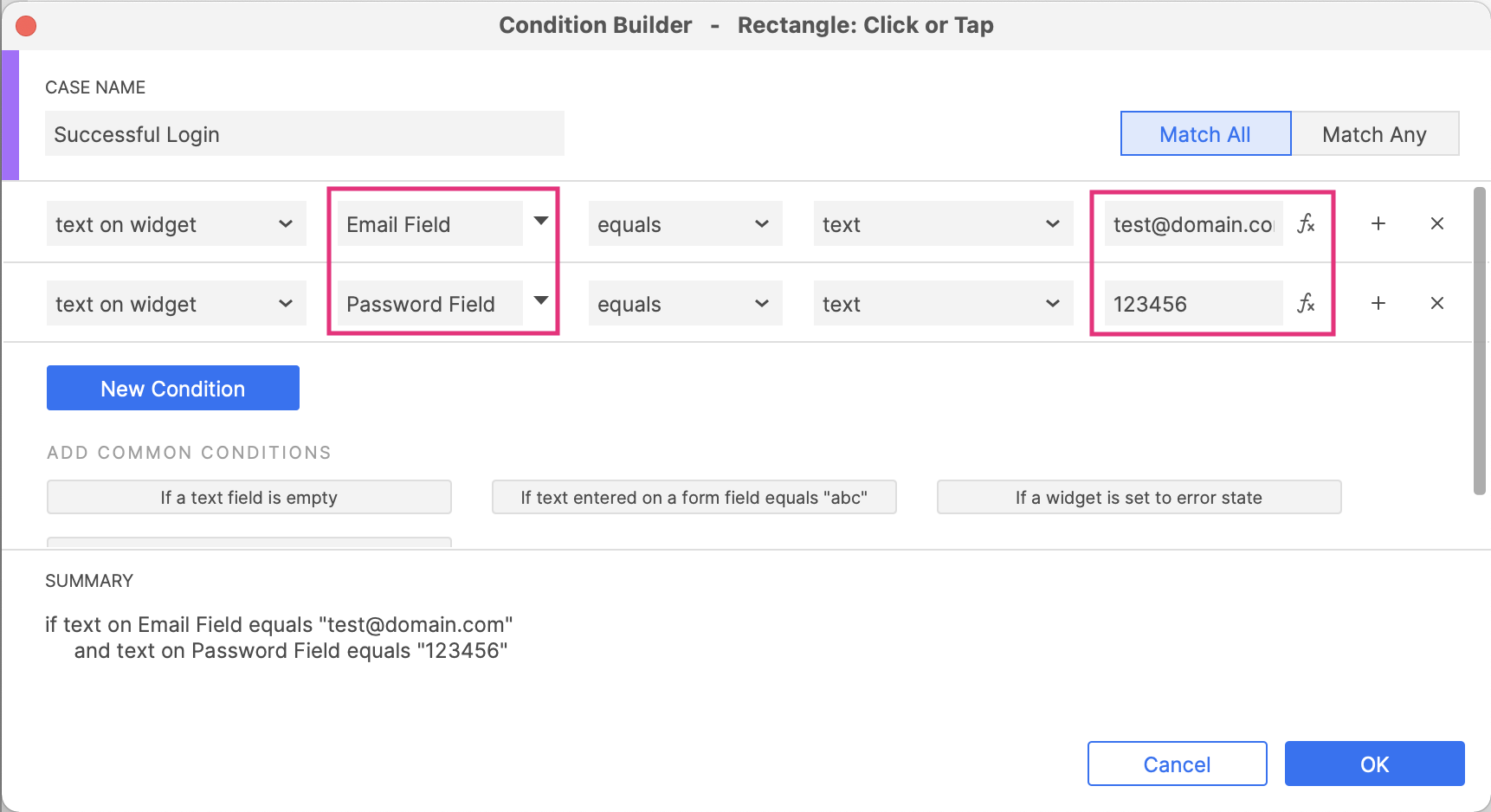Click the Successful Login case name field

coord(305,133)
